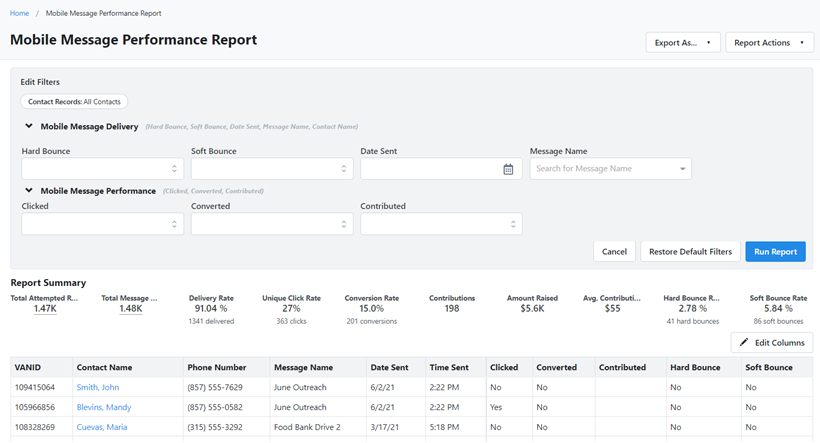Open the Soft Bounce filter select

coord(272,169)
